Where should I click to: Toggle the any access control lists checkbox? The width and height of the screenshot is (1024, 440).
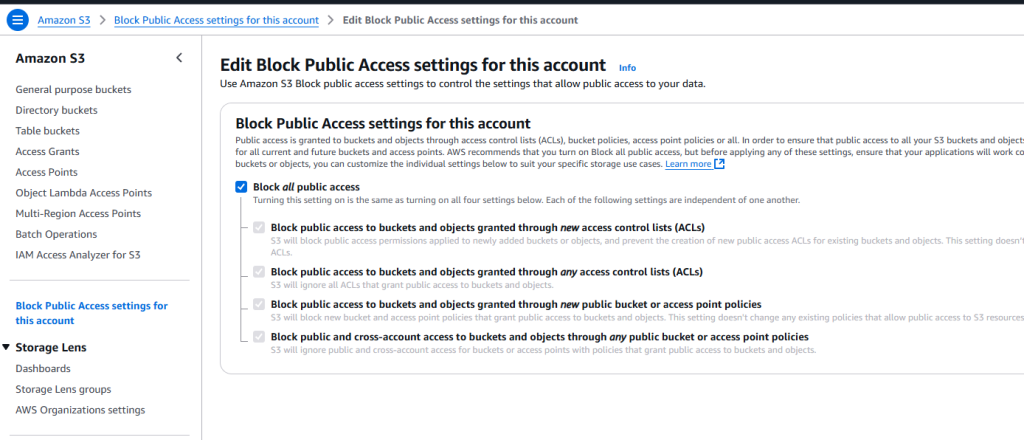pos(260,271)
